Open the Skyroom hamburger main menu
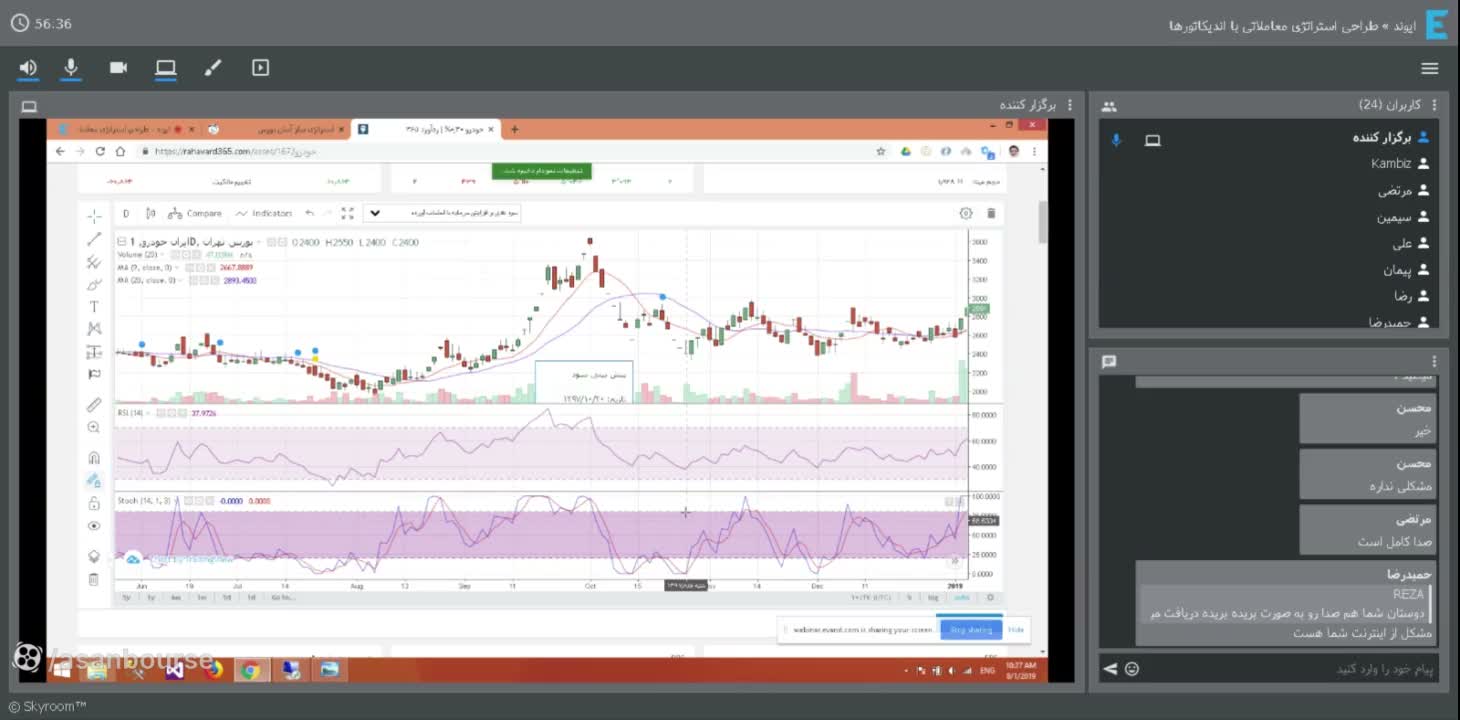Screen dimensions: 1460x720 click(1429, 68)
